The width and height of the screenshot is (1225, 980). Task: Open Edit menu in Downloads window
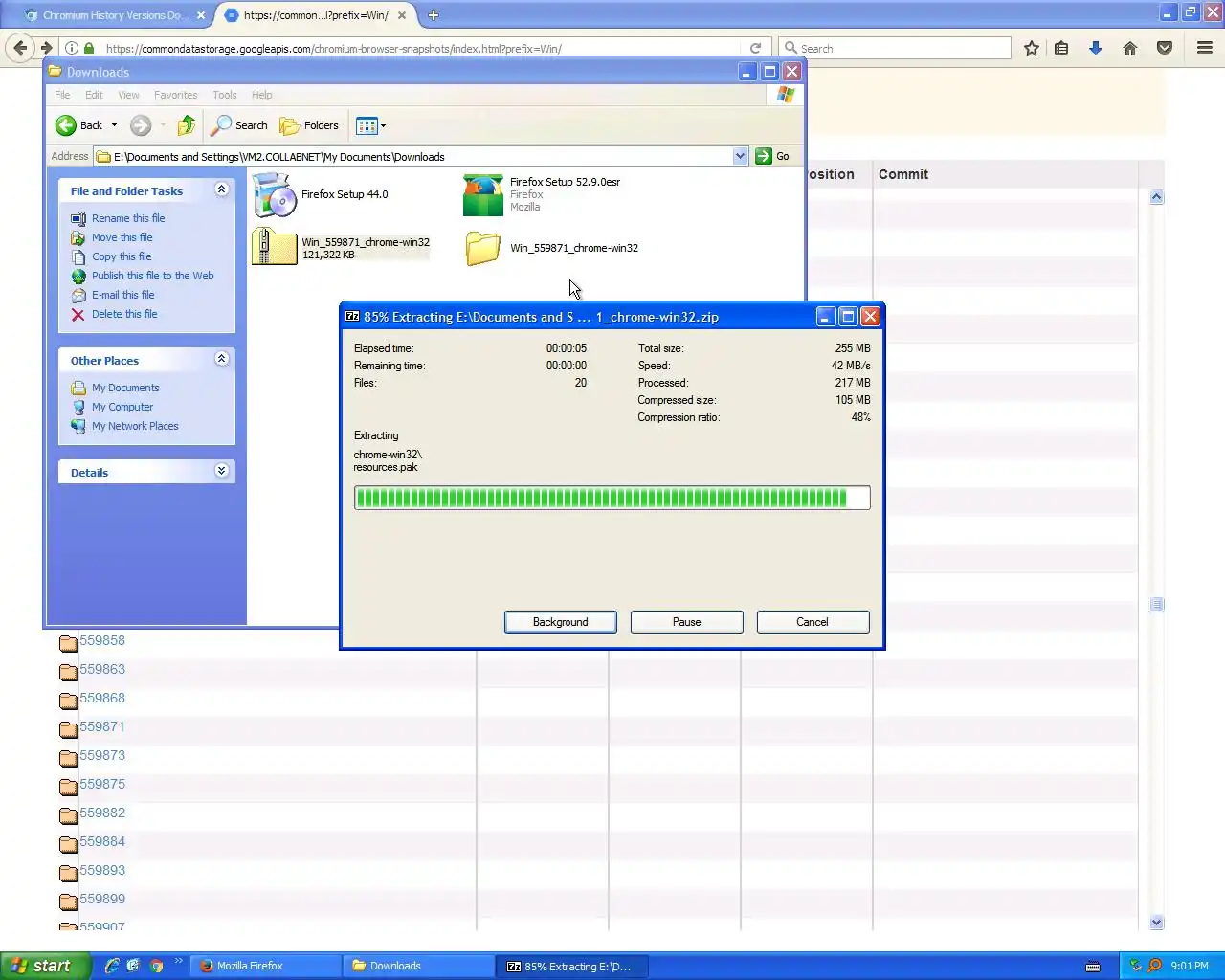click(94, 95)
